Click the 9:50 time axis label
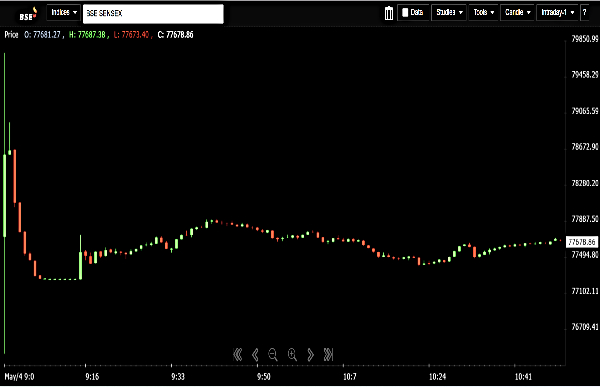The image size is (600, 388). coord(264,377)
